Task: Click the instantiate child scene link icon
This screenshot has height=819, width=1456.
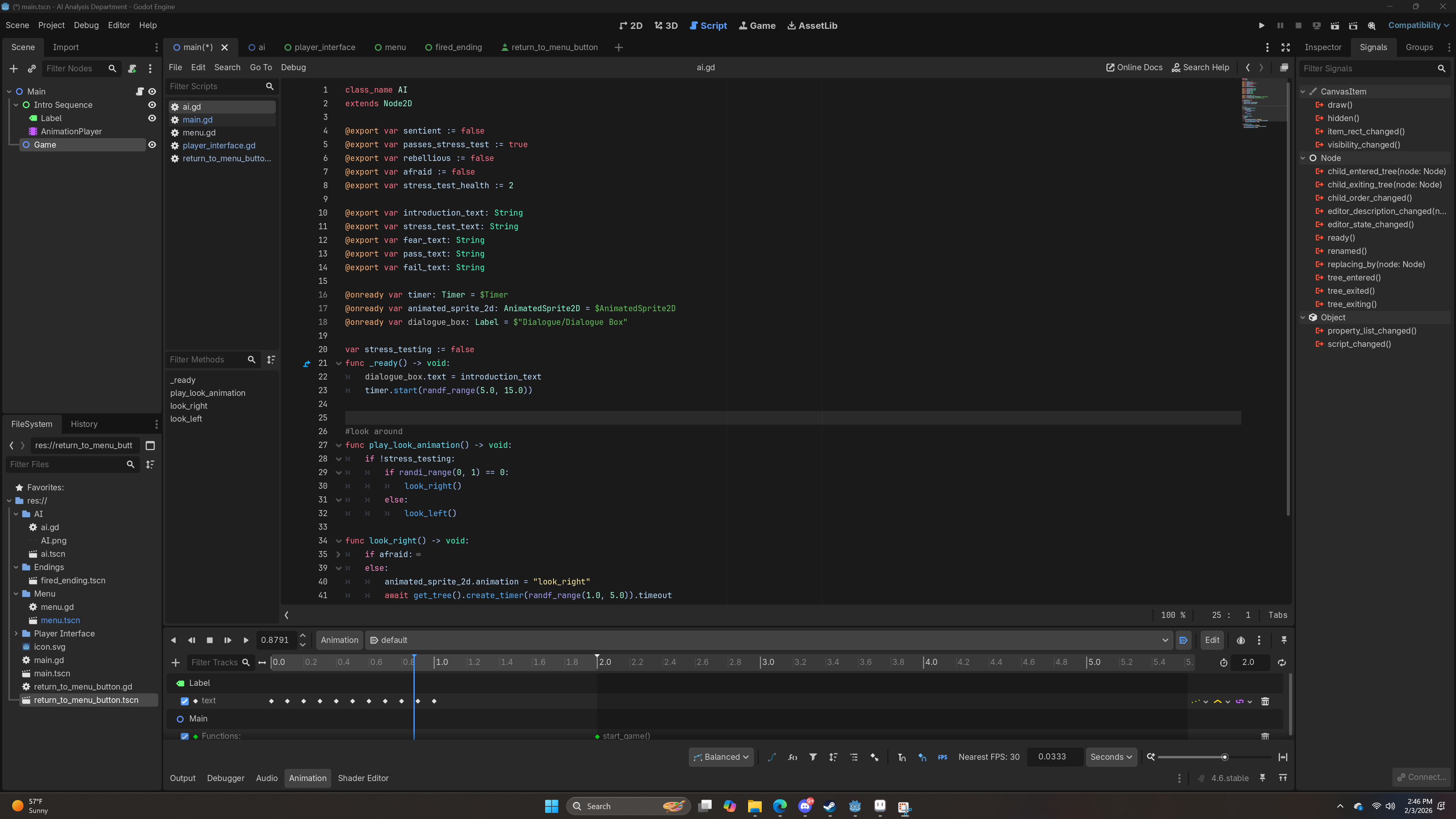Action: (x=31, y=68)
